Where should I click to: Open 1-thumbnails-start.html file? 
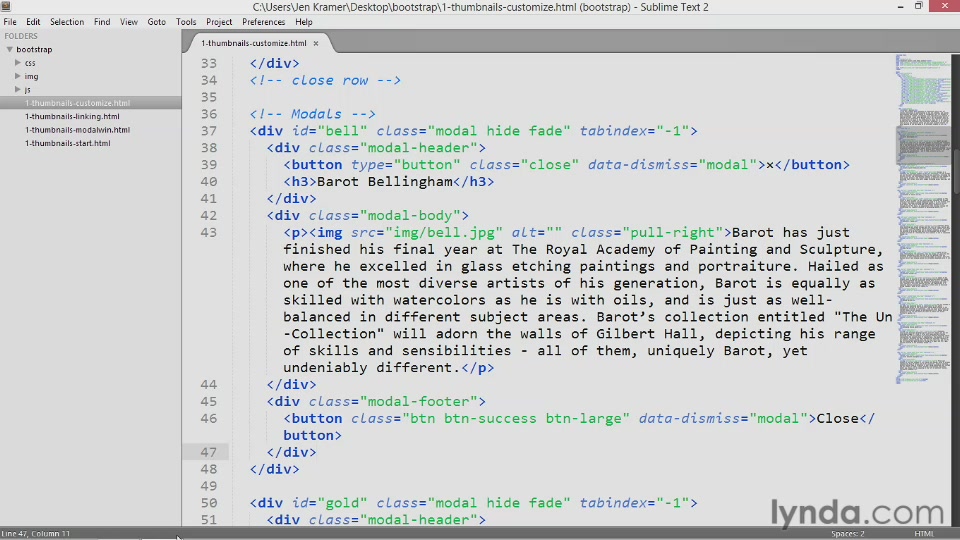coord(67,143)
